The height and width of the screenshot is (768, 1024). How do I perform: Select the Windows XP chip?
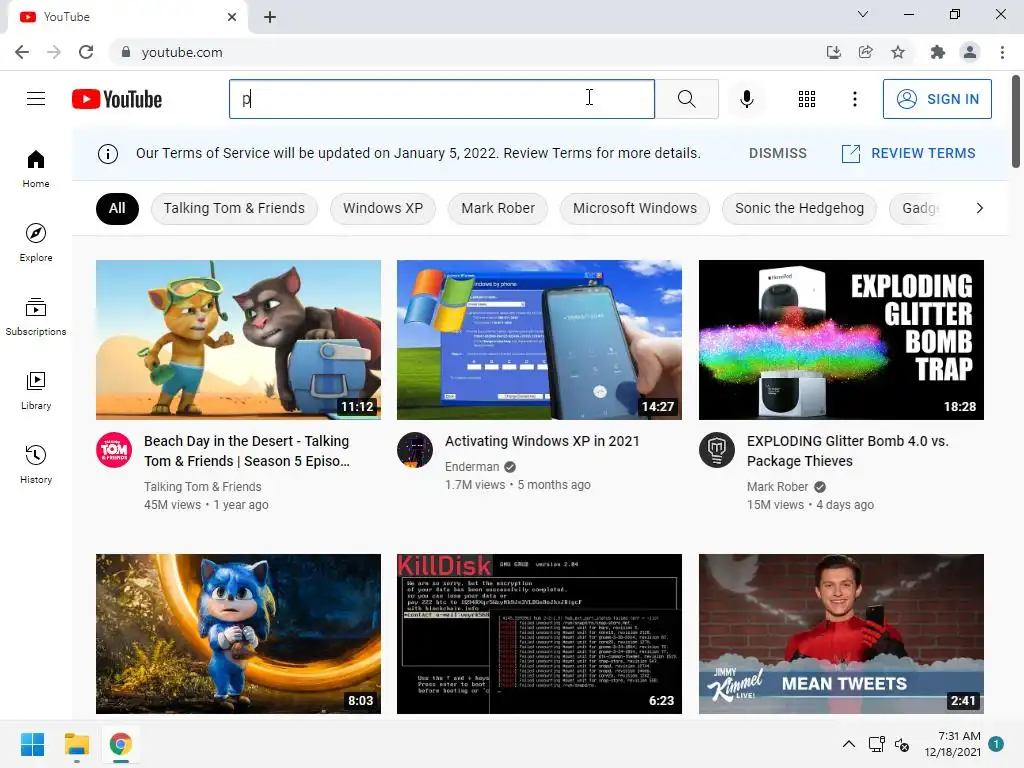click(x=383, y=208)
